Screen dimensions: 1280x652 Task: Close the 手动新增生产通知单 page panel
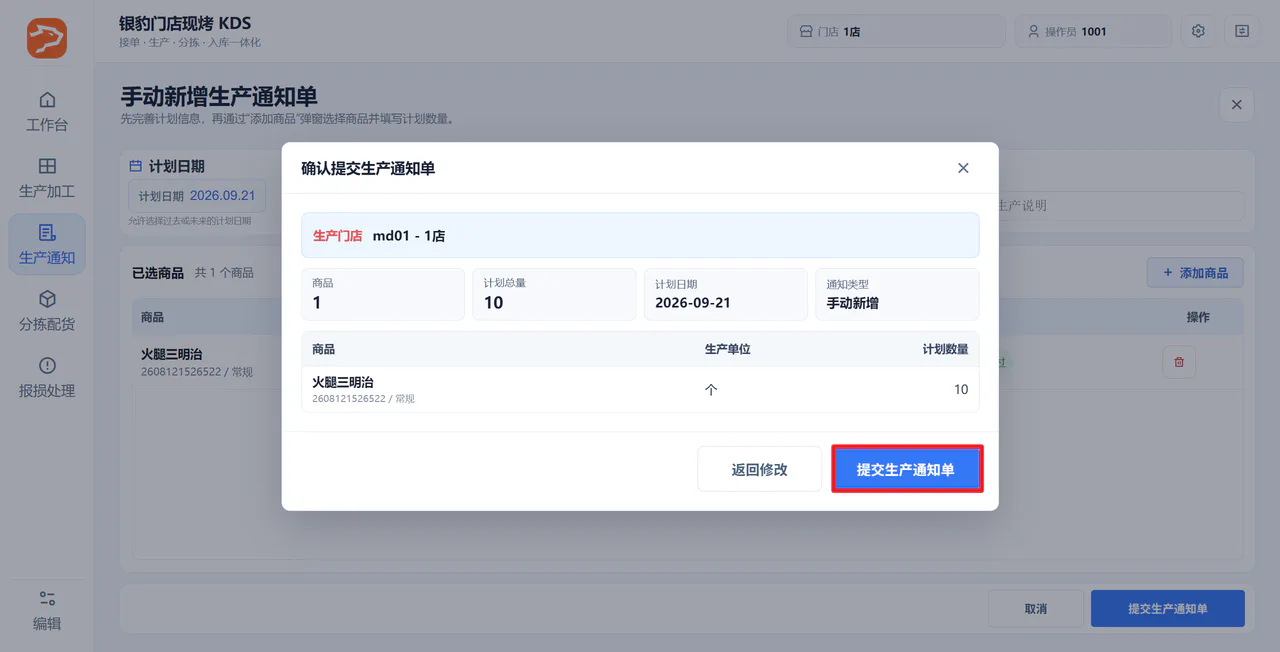pyautogui.click(x=1236, y=105)
